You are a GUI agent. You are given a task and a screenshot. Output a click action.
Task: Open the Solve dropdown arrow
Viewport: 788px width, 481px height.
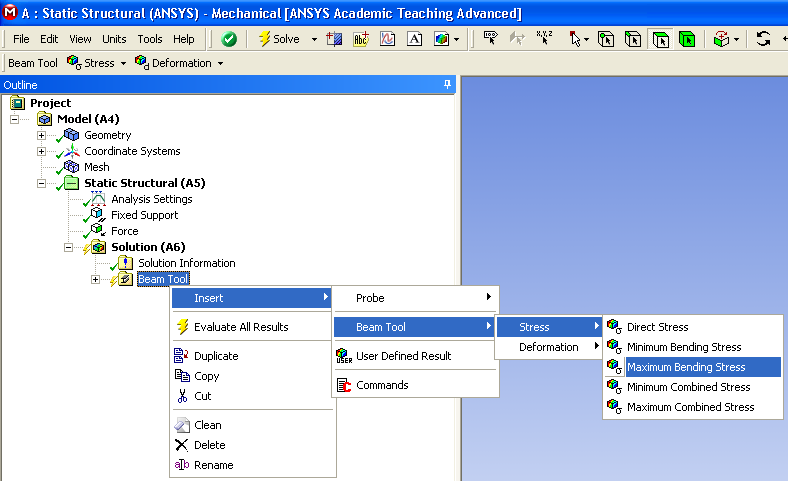pos(314,39)
